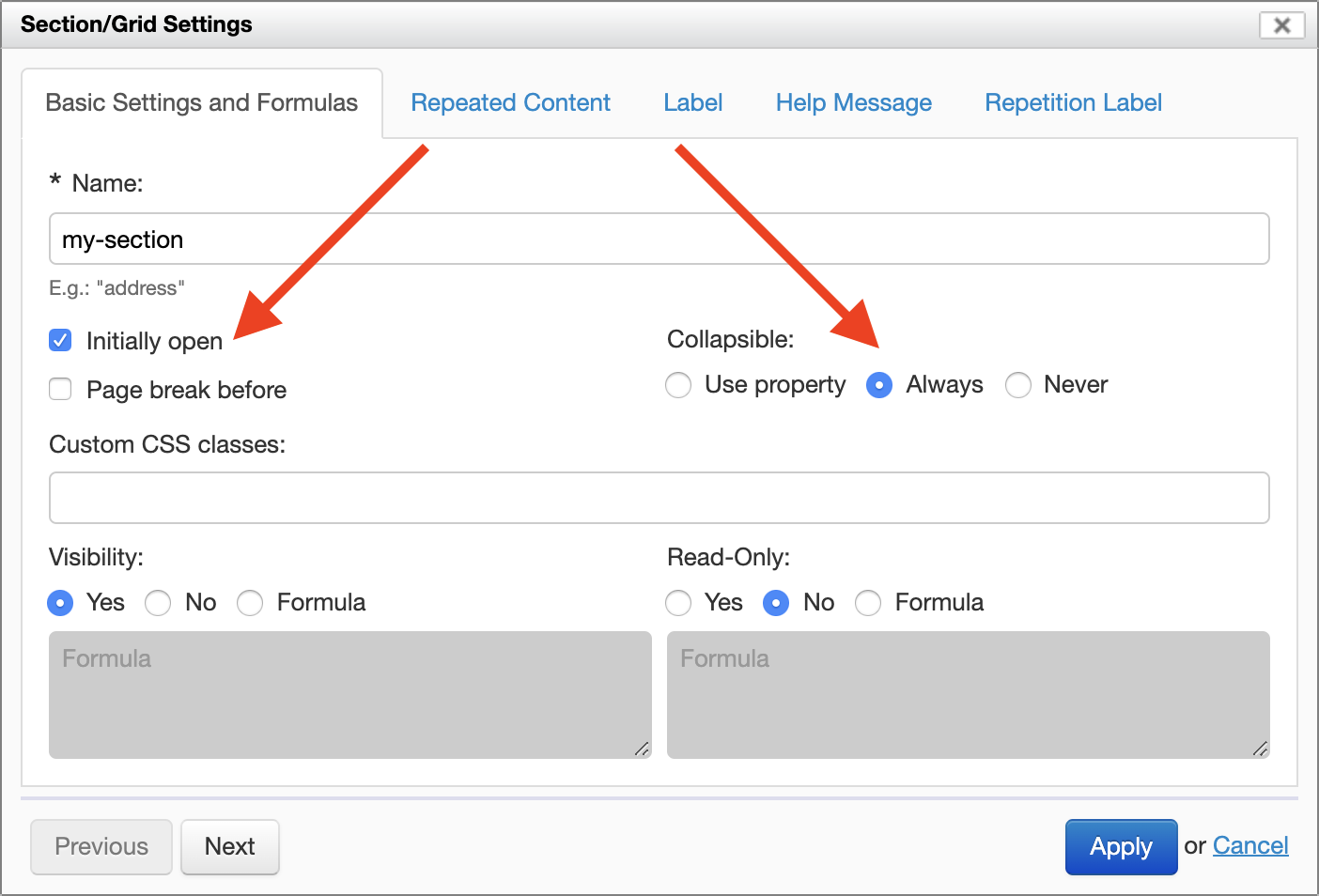Select Use property for Collapsible
Viewport: 1319px width, 896px height.
[678, 385]
